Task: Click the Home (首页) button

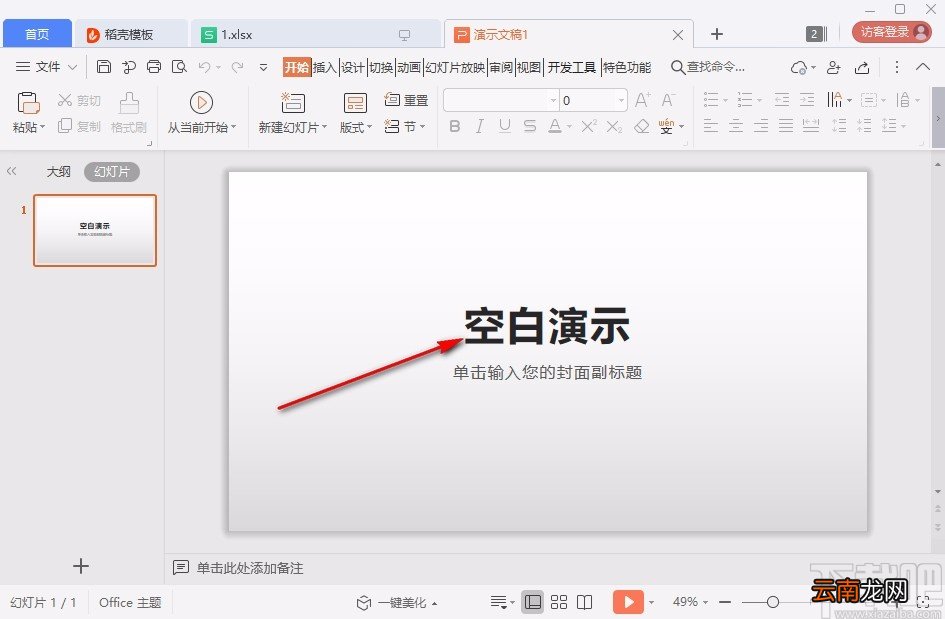Action: [x=37, y=34]
